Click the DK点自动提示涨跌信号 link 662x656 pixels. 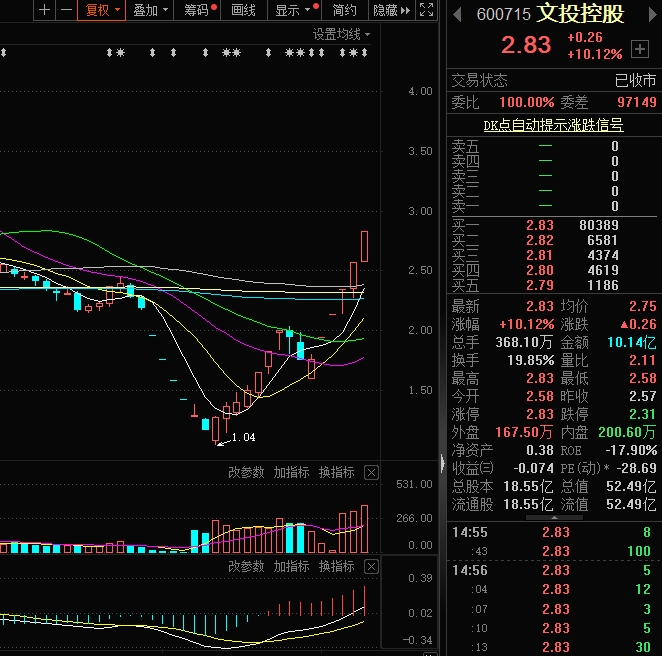click(x=553, y=125)
